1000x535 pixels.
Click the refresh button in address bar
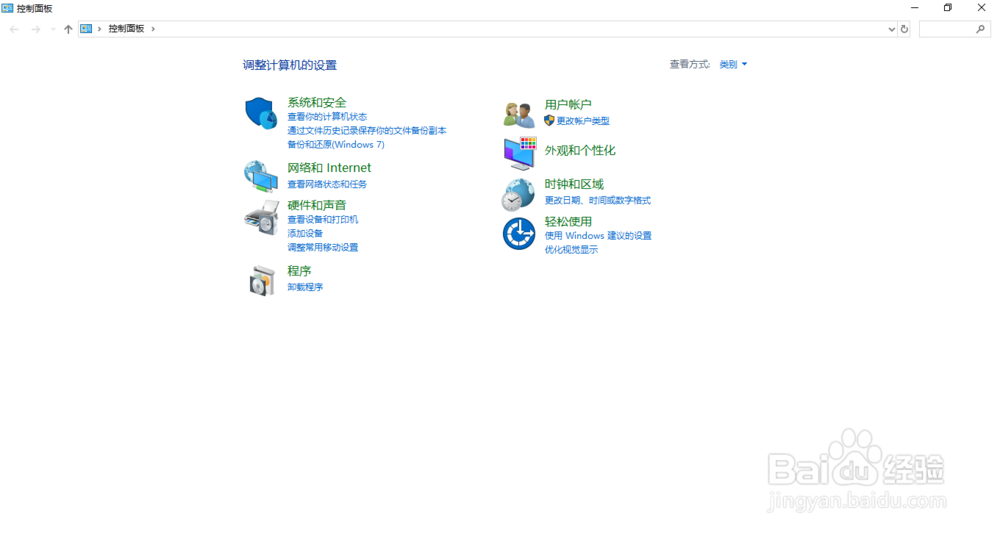pyautogui.click(x=904, y=29)
